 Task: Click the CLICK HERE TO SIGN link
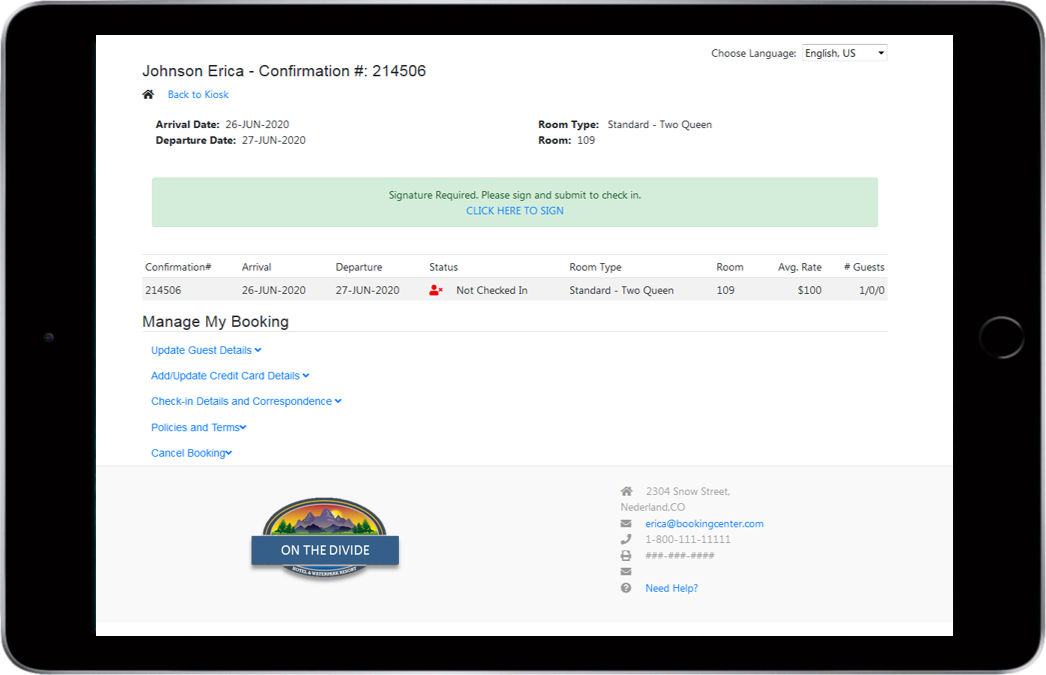(x=514, y=211)
